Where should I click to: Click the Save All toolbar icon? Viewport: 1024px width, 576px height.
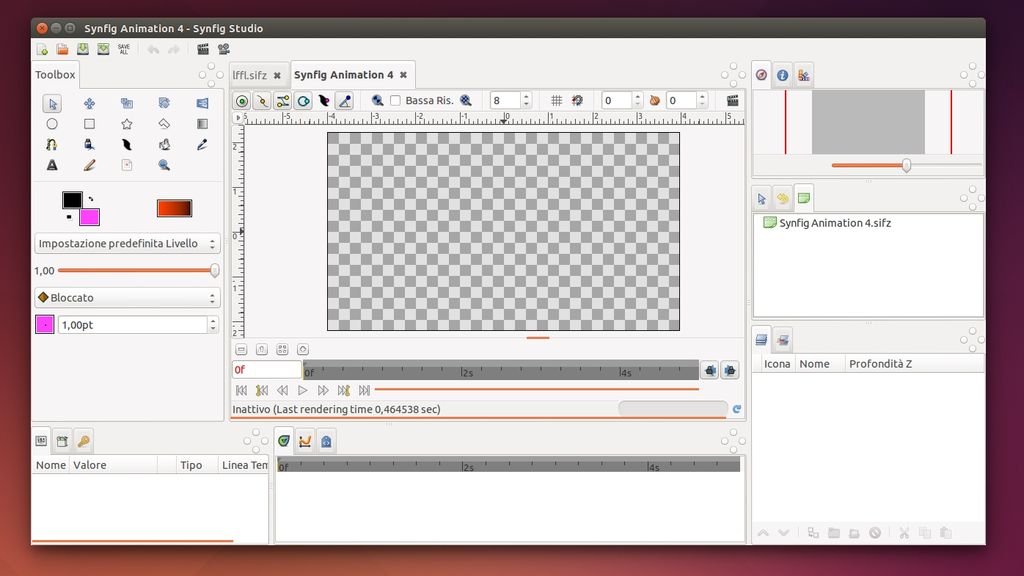click(x=124, y=49)
